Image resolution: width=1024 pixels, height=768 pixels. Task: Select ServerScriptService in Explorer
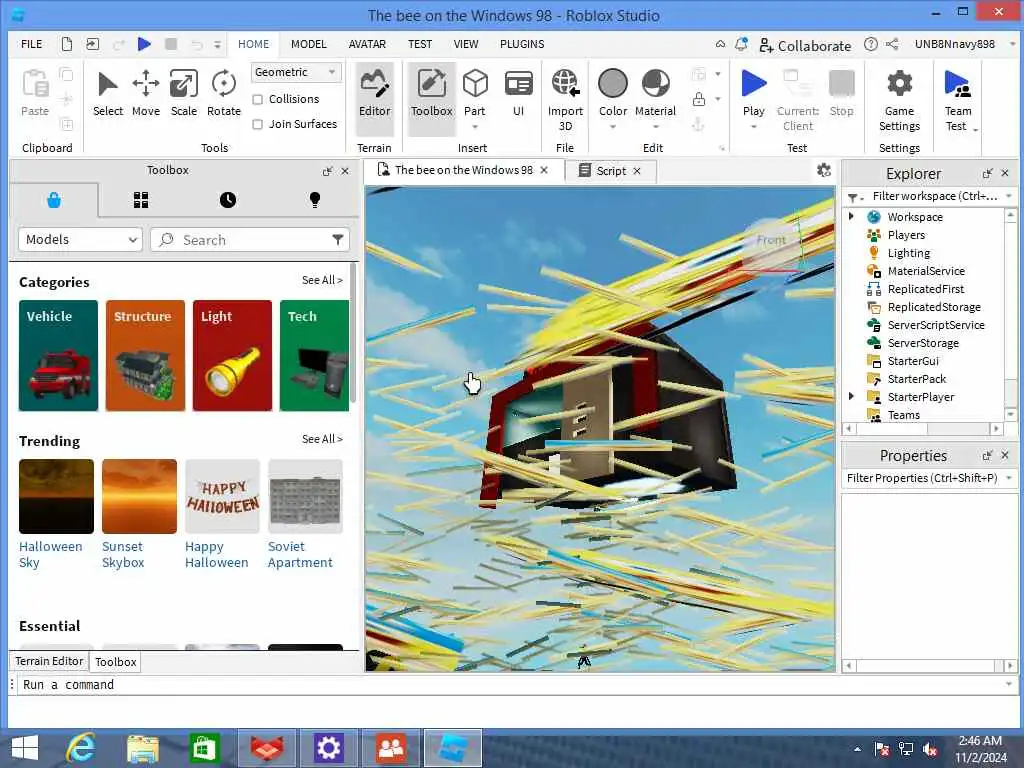click(935, 325)
